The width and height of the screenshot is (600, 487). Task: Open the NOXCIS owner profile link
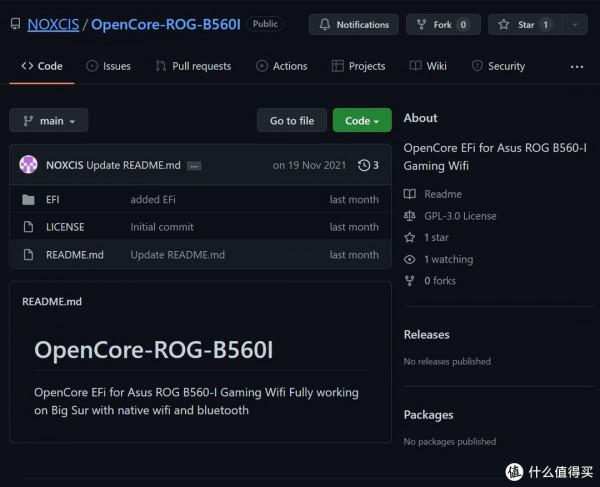tap(53, 24)
